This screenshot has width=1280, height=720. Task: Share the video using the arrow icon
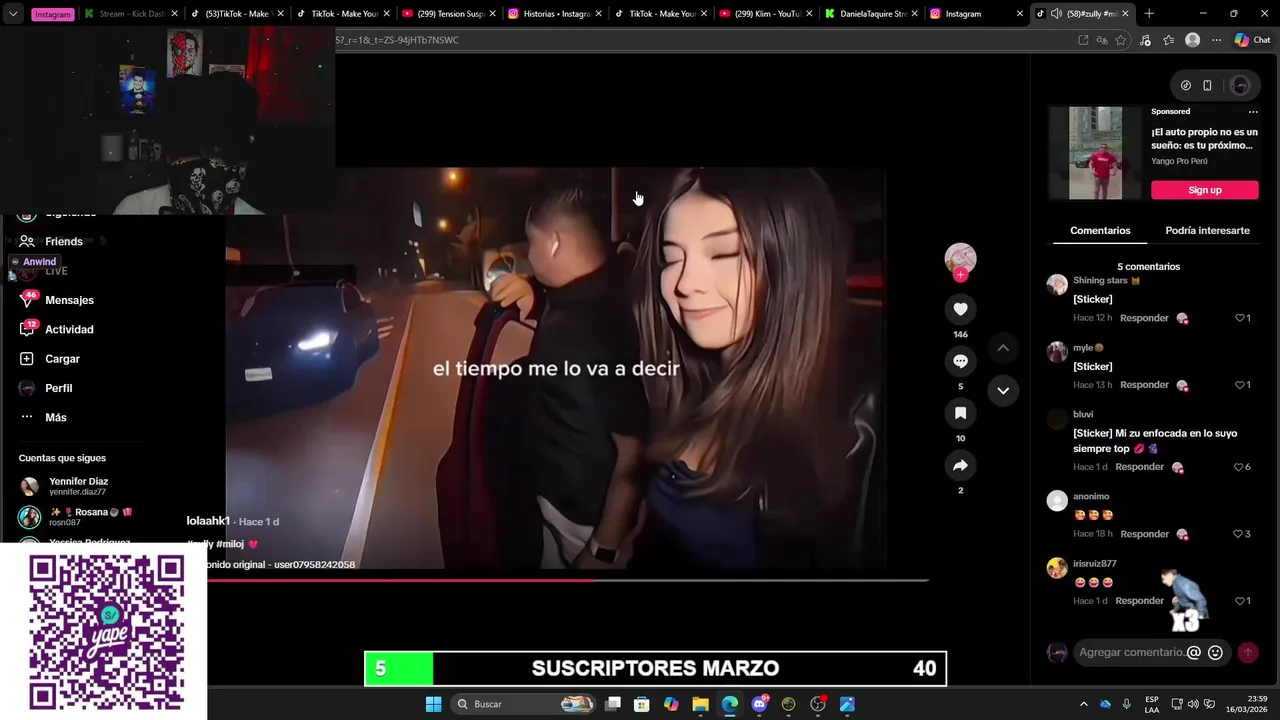(960, 465)
